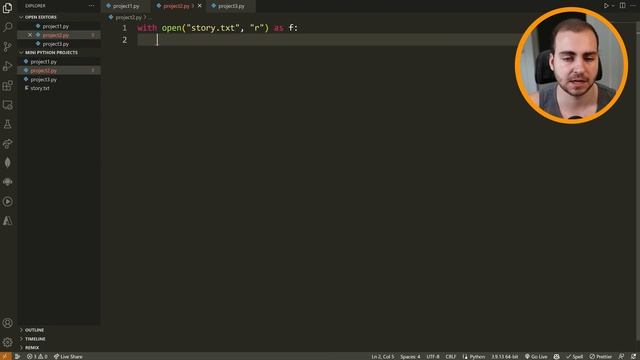640x360 pixels.
Task: Open the Remote Explorer view icon
Action: 7,105
